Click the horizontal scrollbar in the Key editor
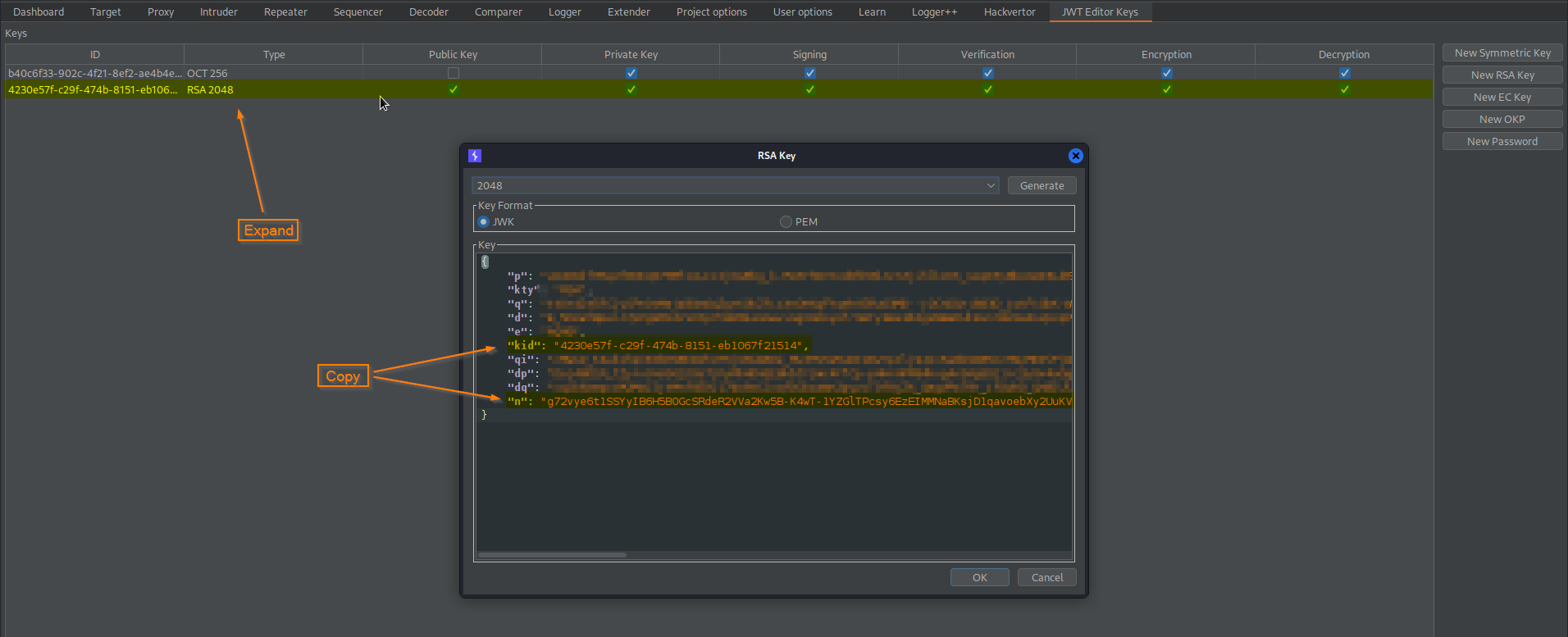Viewport: 1568px width, 637px height. pyautogui.click(x=552, y=555)
